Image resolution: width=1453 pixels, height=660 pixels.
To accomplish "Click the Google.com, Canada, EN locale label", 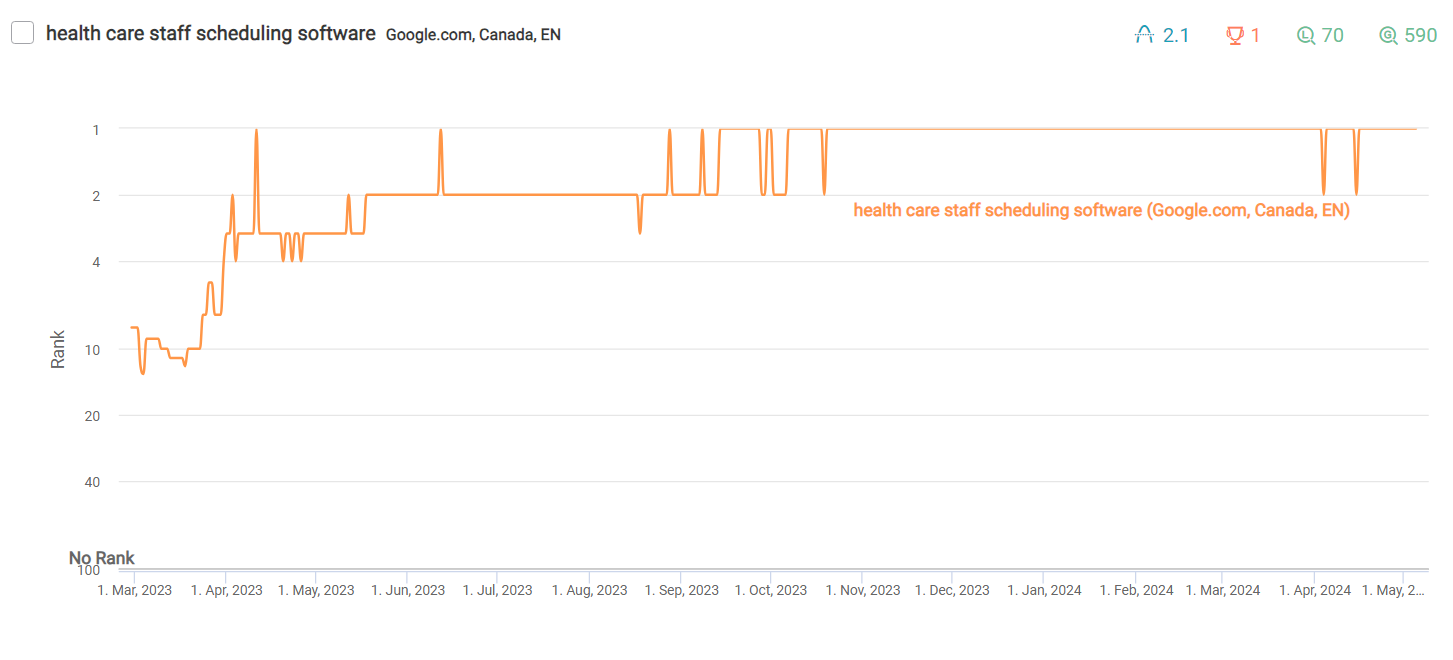I will 473,34.
